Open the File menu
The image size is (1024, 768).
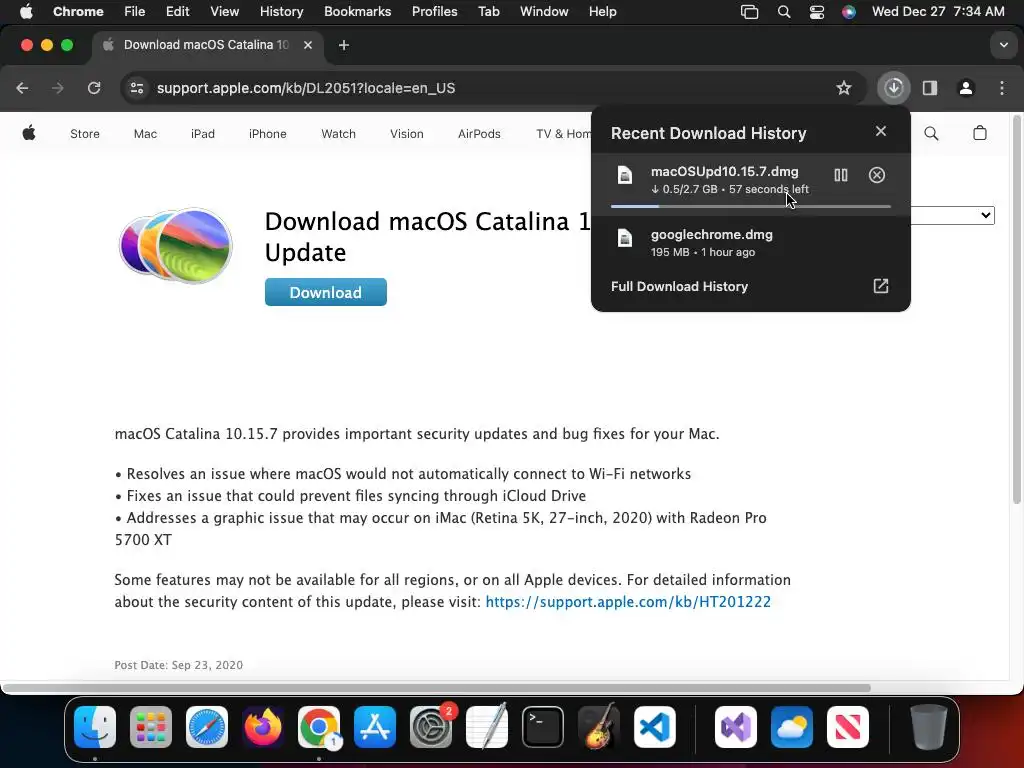pyautogui.click(x=135, y=12)
